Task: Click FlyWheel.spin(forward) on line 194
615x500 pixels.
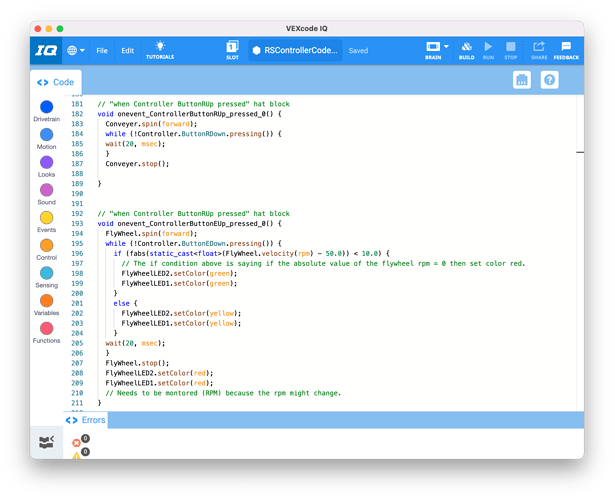Action: (151, 234)
